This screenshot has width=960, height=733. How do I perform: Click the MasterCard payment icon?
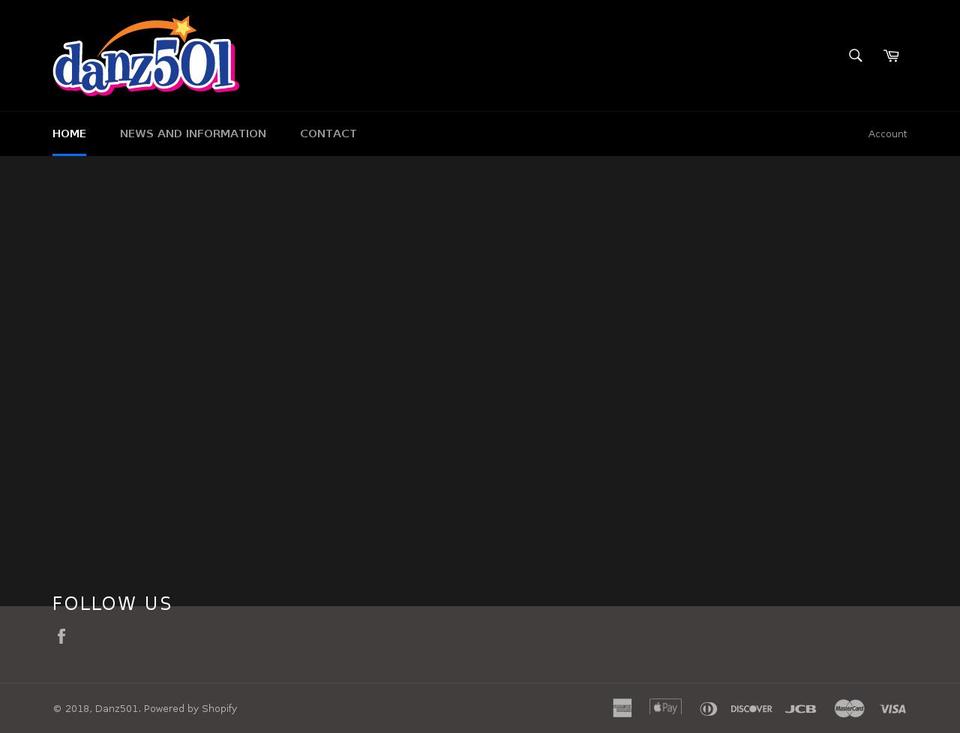click(849, 709)
